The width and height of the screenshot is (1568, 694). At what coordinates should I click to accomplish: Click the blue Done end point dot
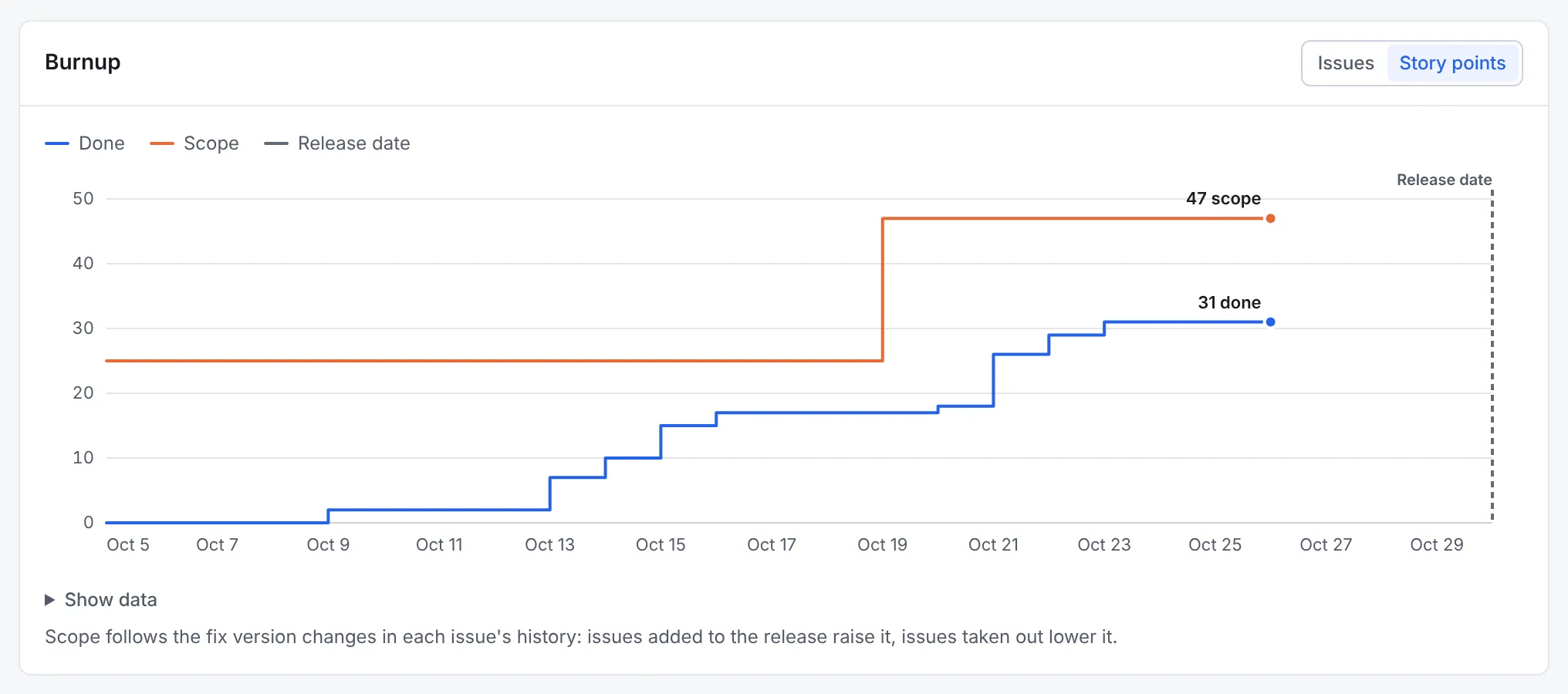(x=1270, y=322)
